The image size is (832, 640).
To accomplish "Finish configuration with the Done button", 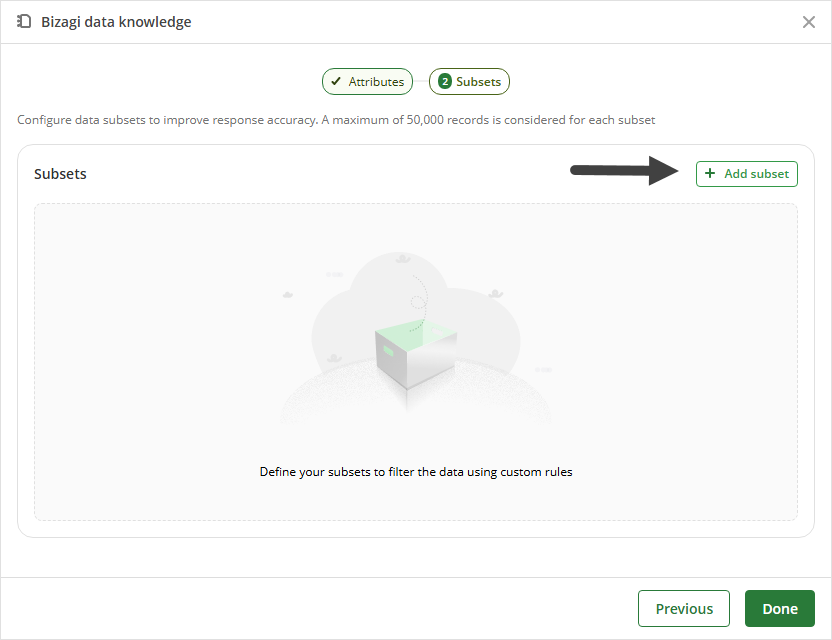I will (780, 609).
